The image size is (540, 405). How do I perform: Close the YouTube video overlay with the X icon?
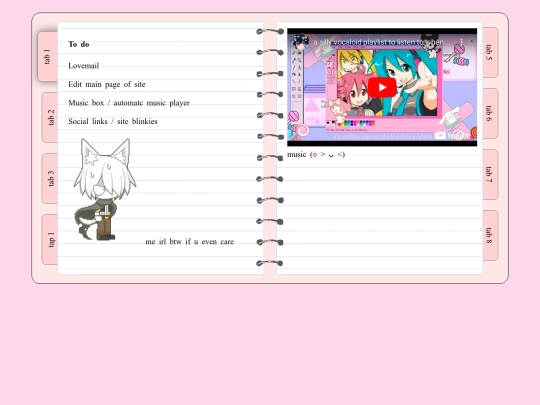(x=472, y=41)
